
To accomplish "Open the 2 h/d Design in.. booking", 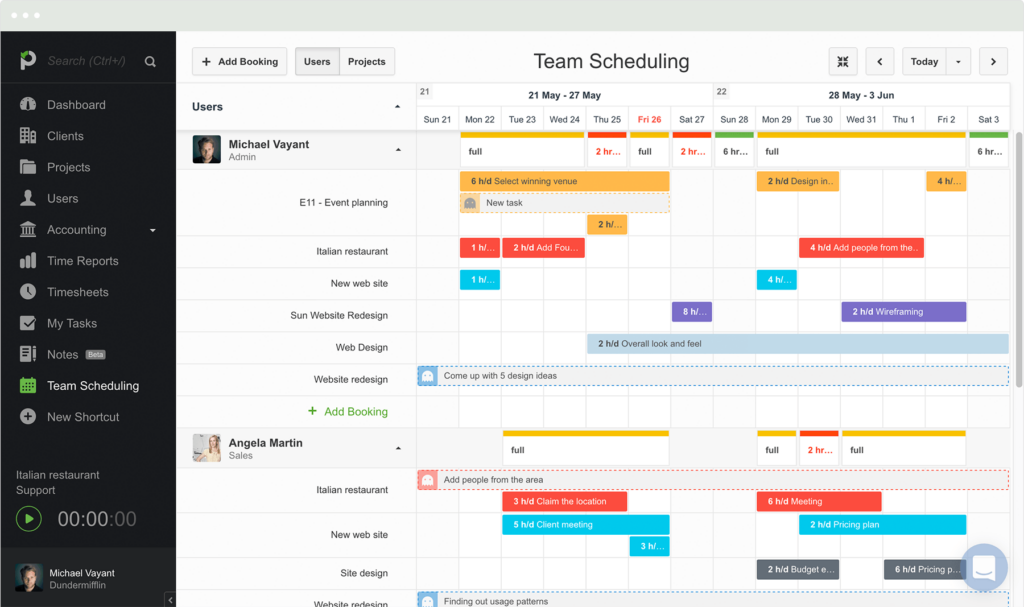I will 798,181.
